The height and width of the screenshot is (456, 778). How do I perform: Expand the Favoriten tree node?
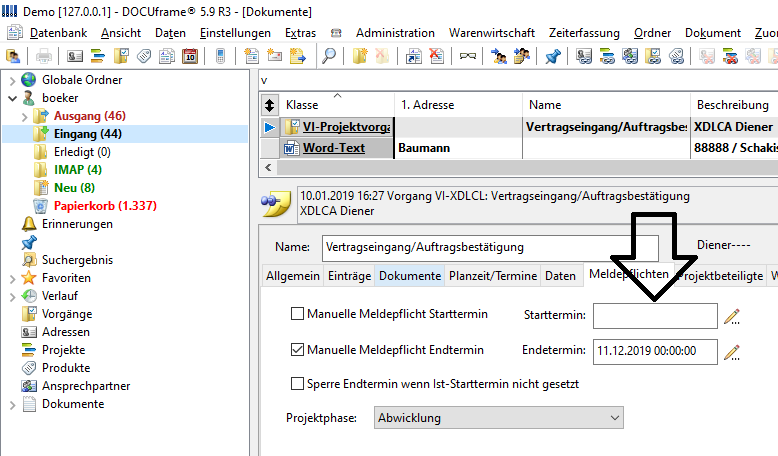[x=12, y=279]
